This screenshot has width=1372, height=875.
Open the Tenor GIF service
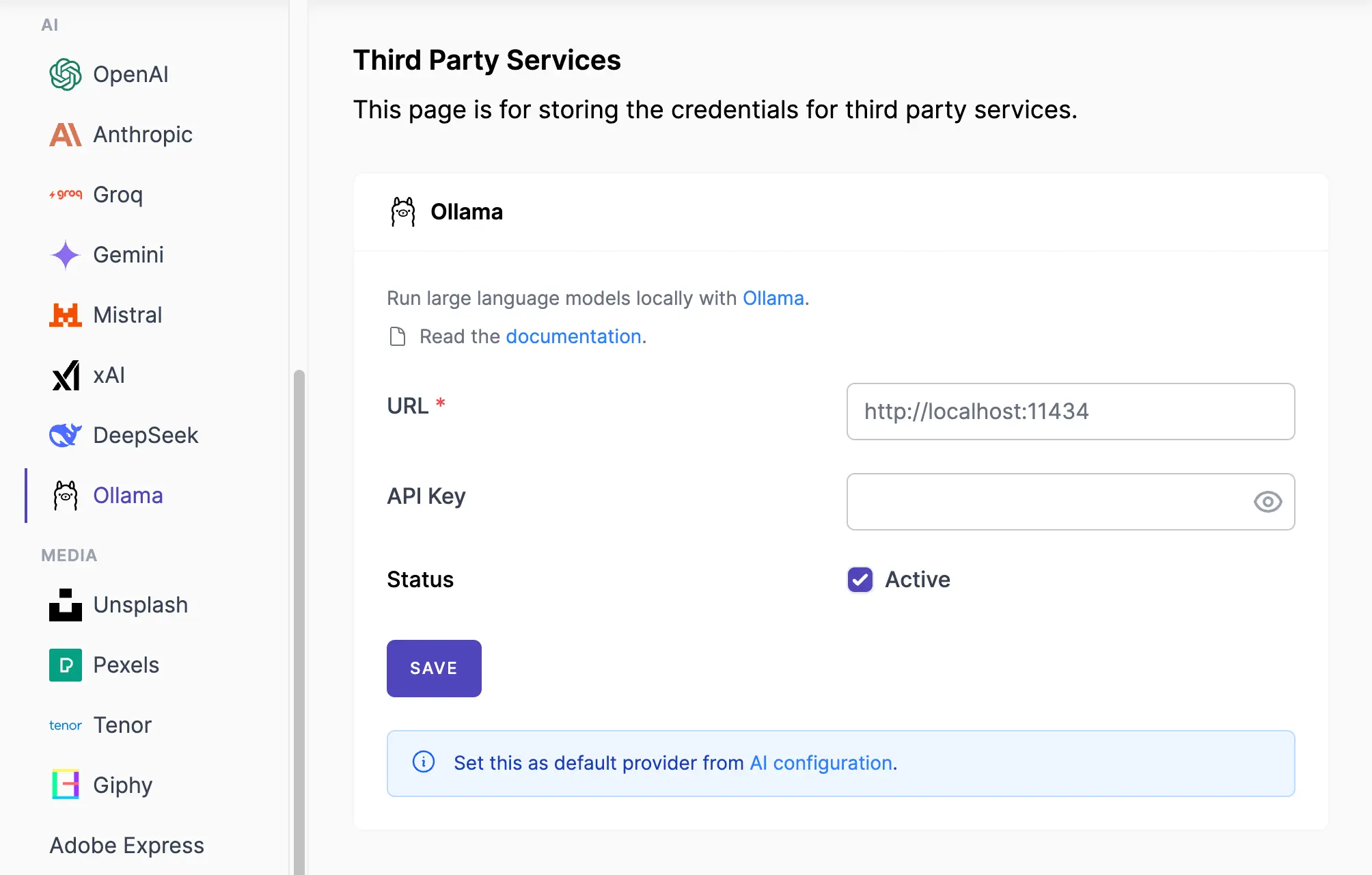pyautogui.click(x=122, y=725)
